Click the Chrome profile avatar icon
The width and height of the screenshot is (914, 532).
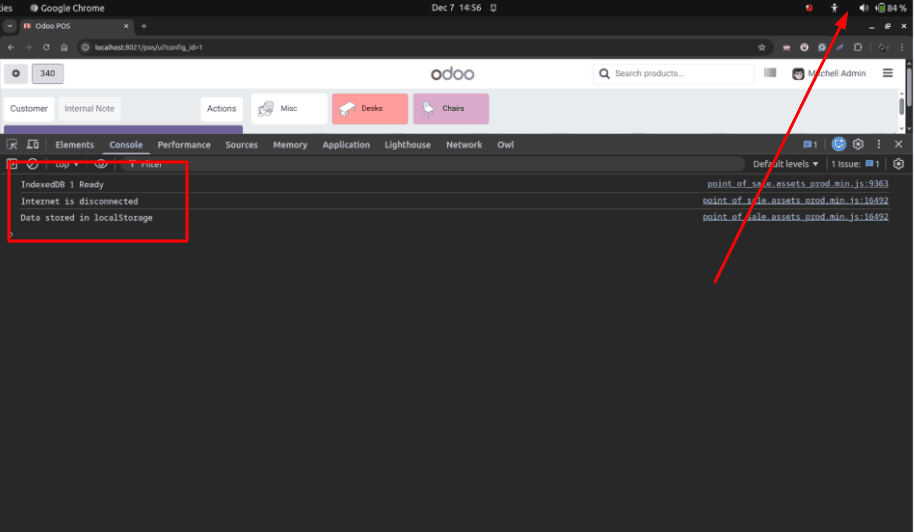point(884,47)
